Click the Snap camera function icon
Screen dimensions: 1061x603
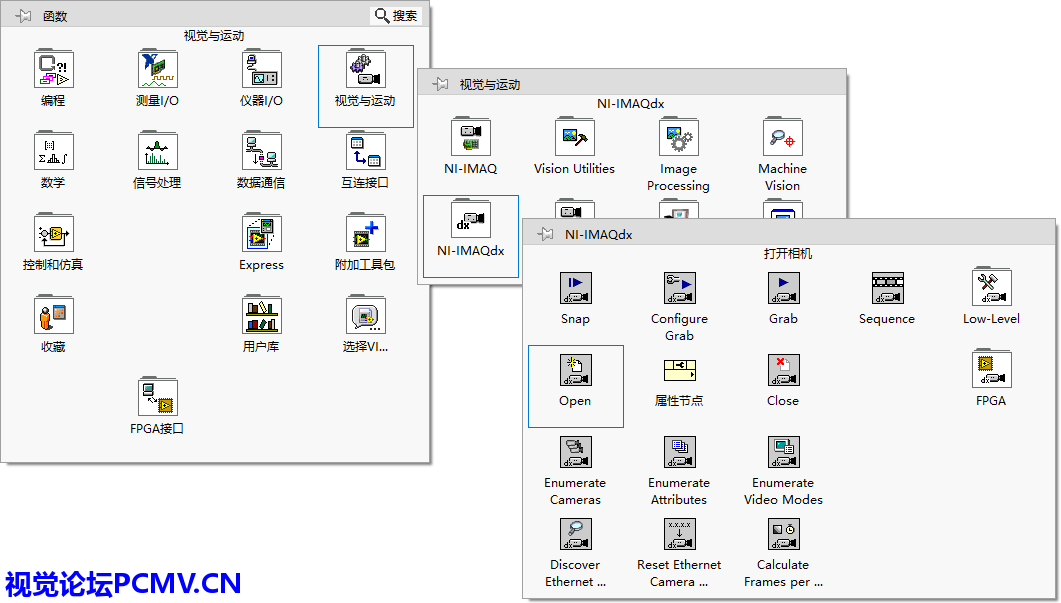pyautogui.click(x=575, y=289)
